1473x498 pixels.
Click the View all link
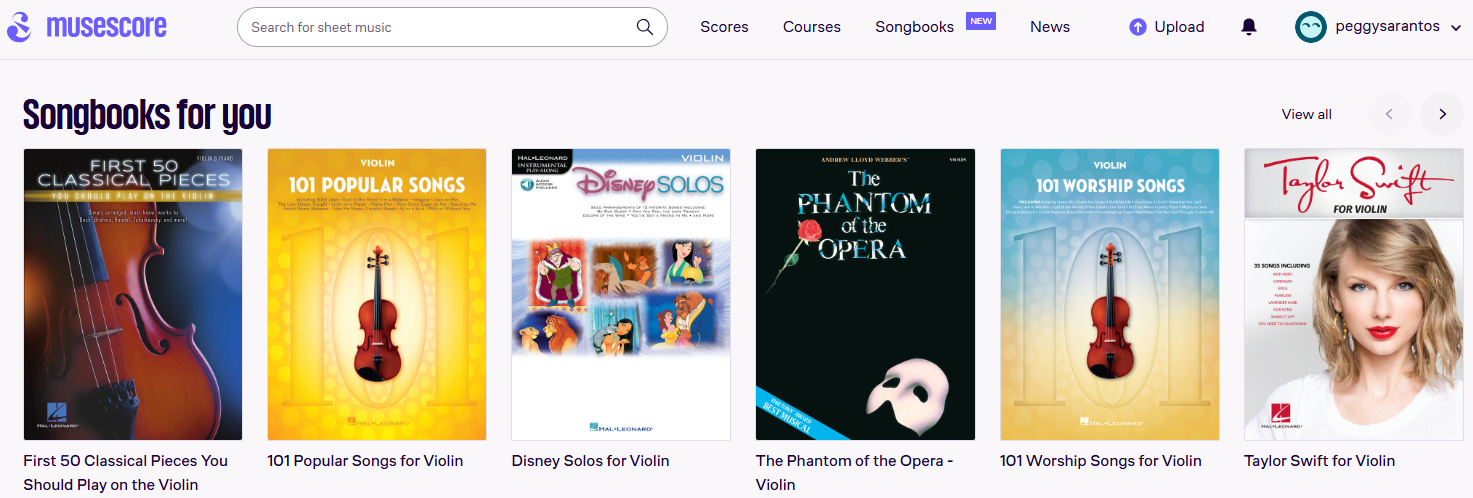click(1307, 114)
